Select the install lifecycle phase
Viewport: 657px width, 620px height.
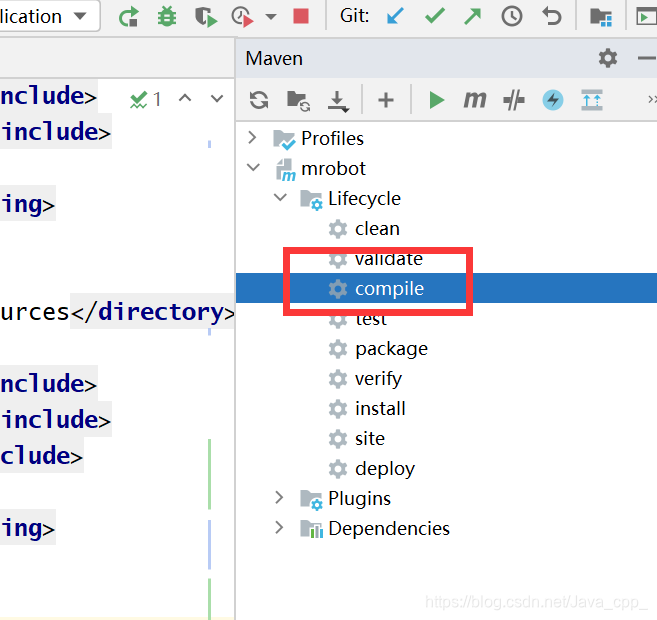coord(380,408)
